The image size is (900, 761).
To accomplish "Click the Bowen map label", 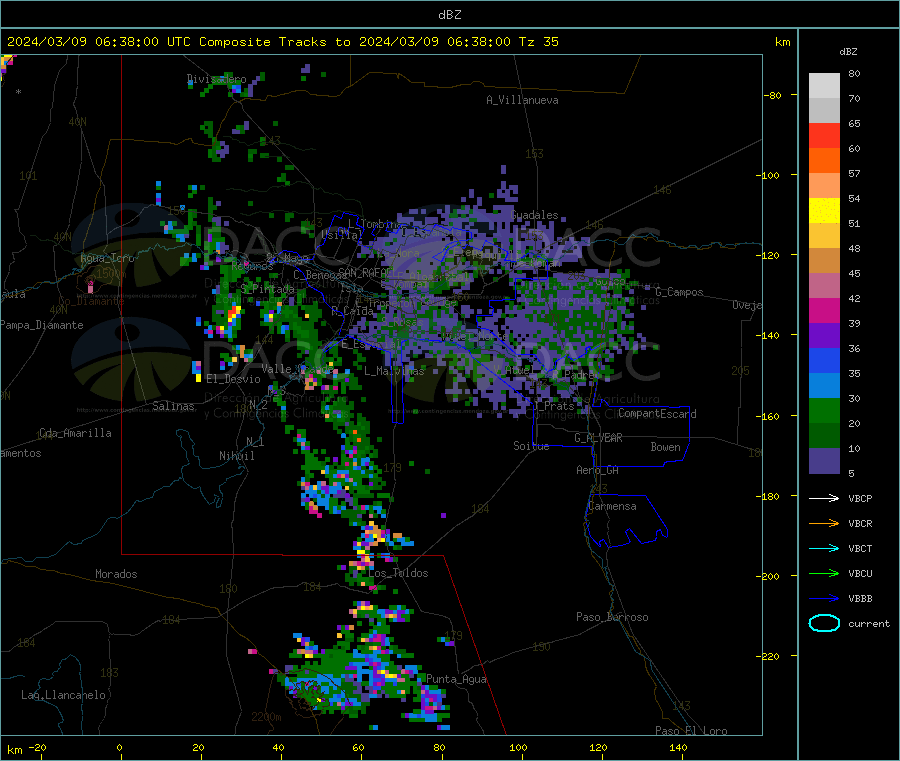I will coord(665,447).
